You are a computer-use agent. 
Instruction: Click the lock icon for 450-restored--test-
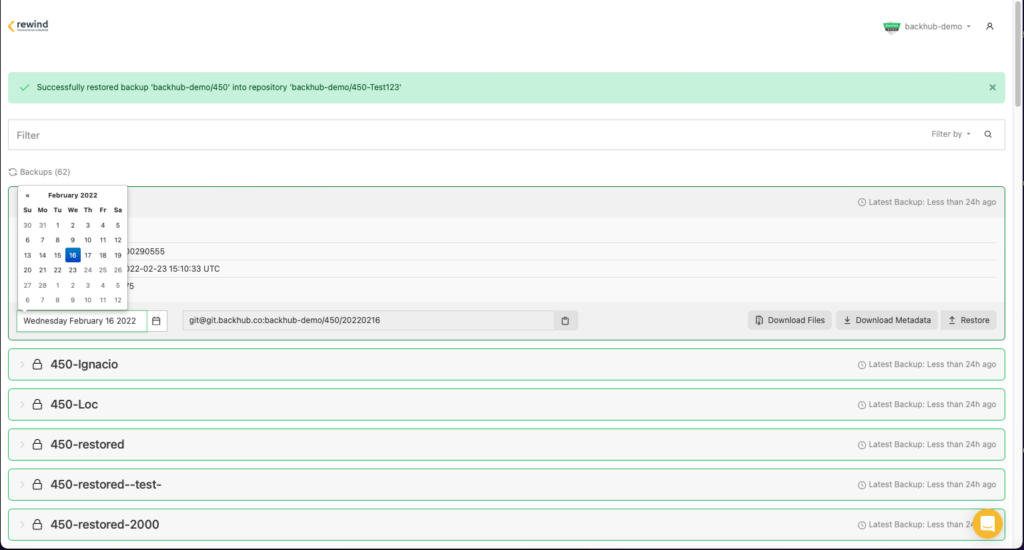37,485
